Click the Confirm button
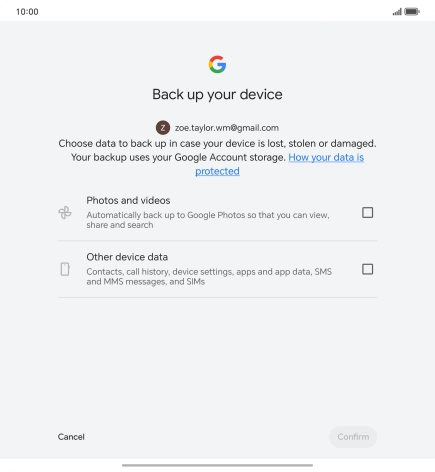The width and height of the screenshot is (435, 472). [x=353, y=437]
